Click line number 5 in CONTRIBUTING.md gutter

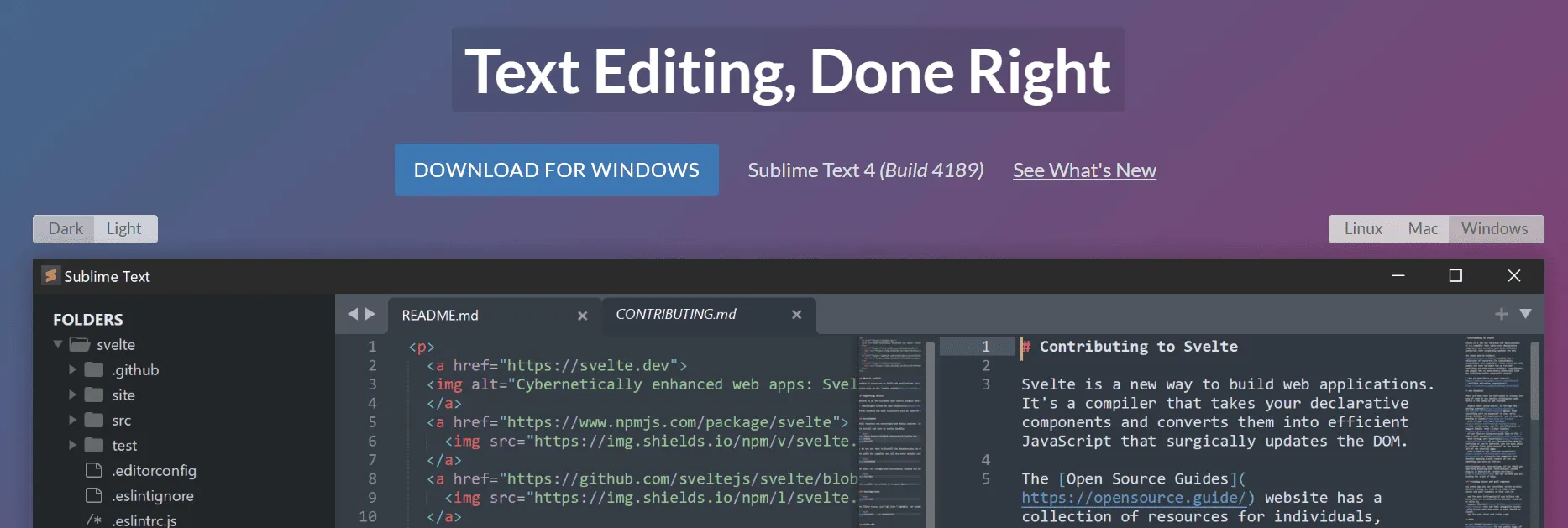986,479
